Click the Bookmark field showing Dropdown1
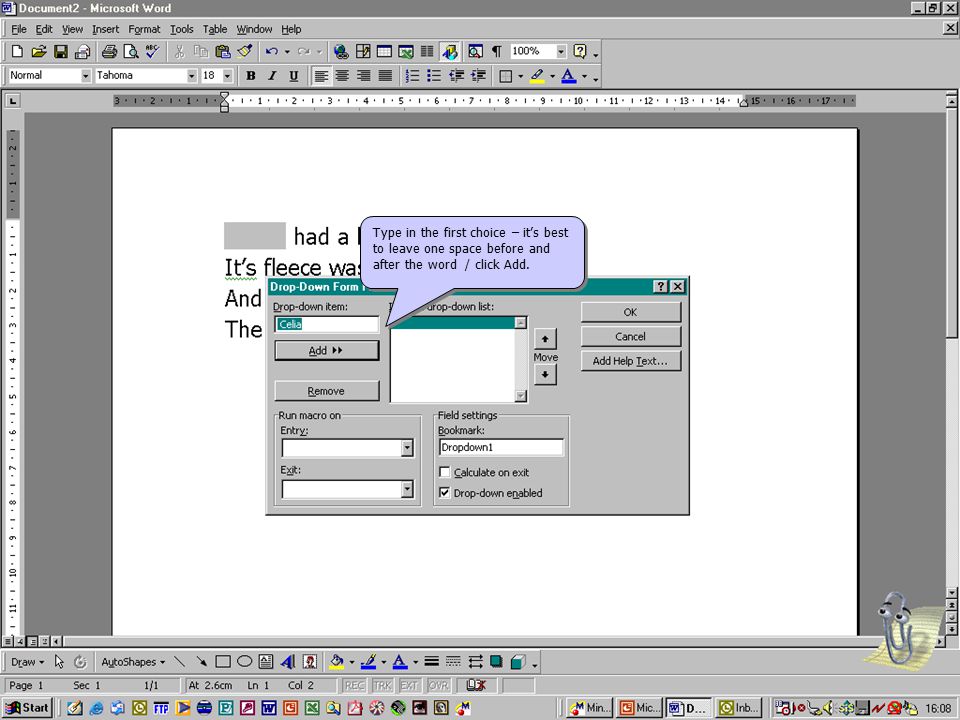 501,448
